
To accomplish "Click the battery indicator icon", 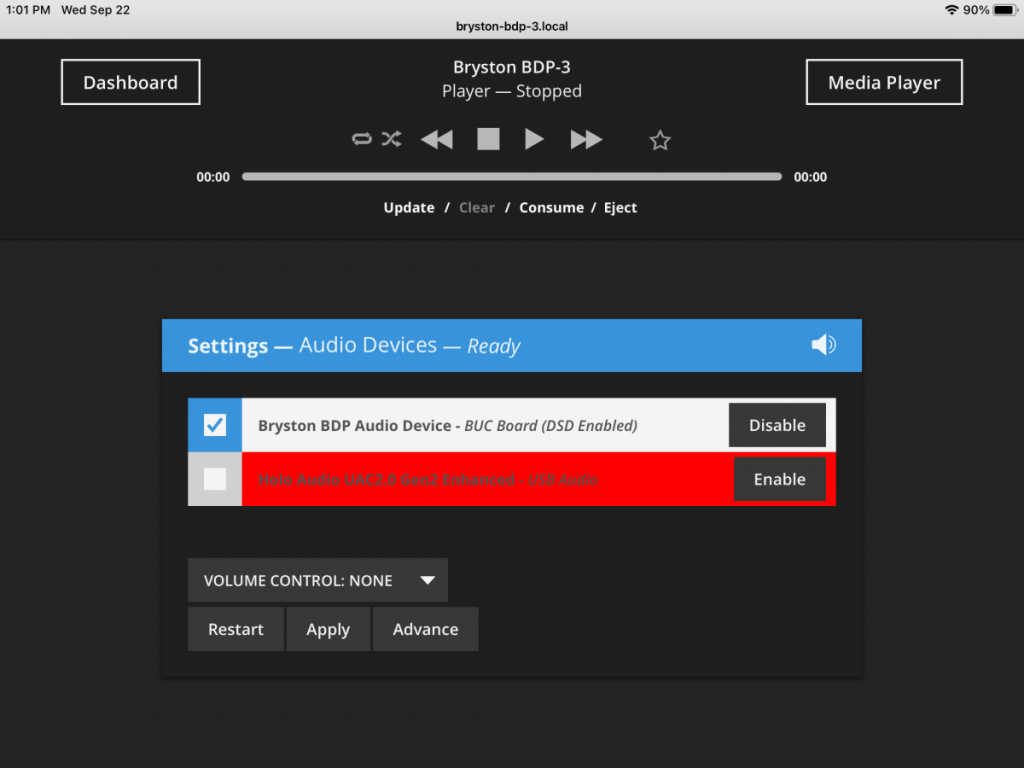I will [1006, 10].
